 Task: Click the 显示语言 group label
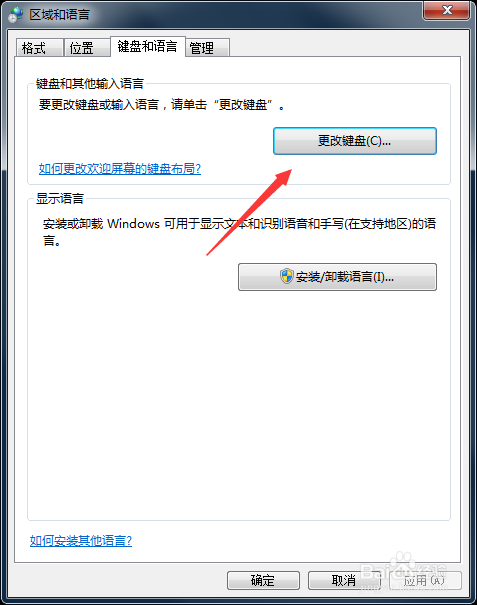[x=60, y=198]
